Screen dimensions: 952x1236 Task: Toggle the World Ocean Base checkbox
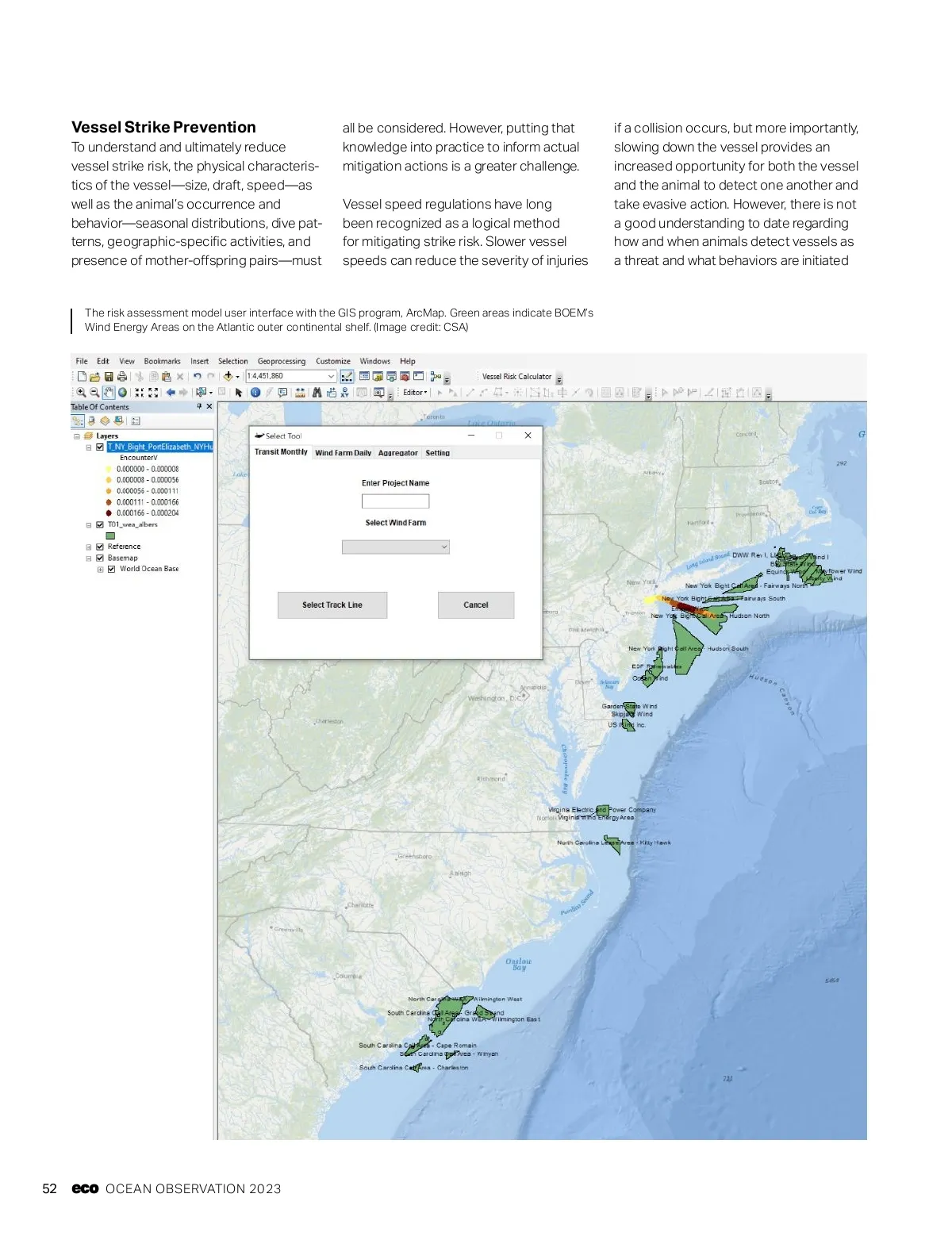pyautogui.click(x=112, y=569)
